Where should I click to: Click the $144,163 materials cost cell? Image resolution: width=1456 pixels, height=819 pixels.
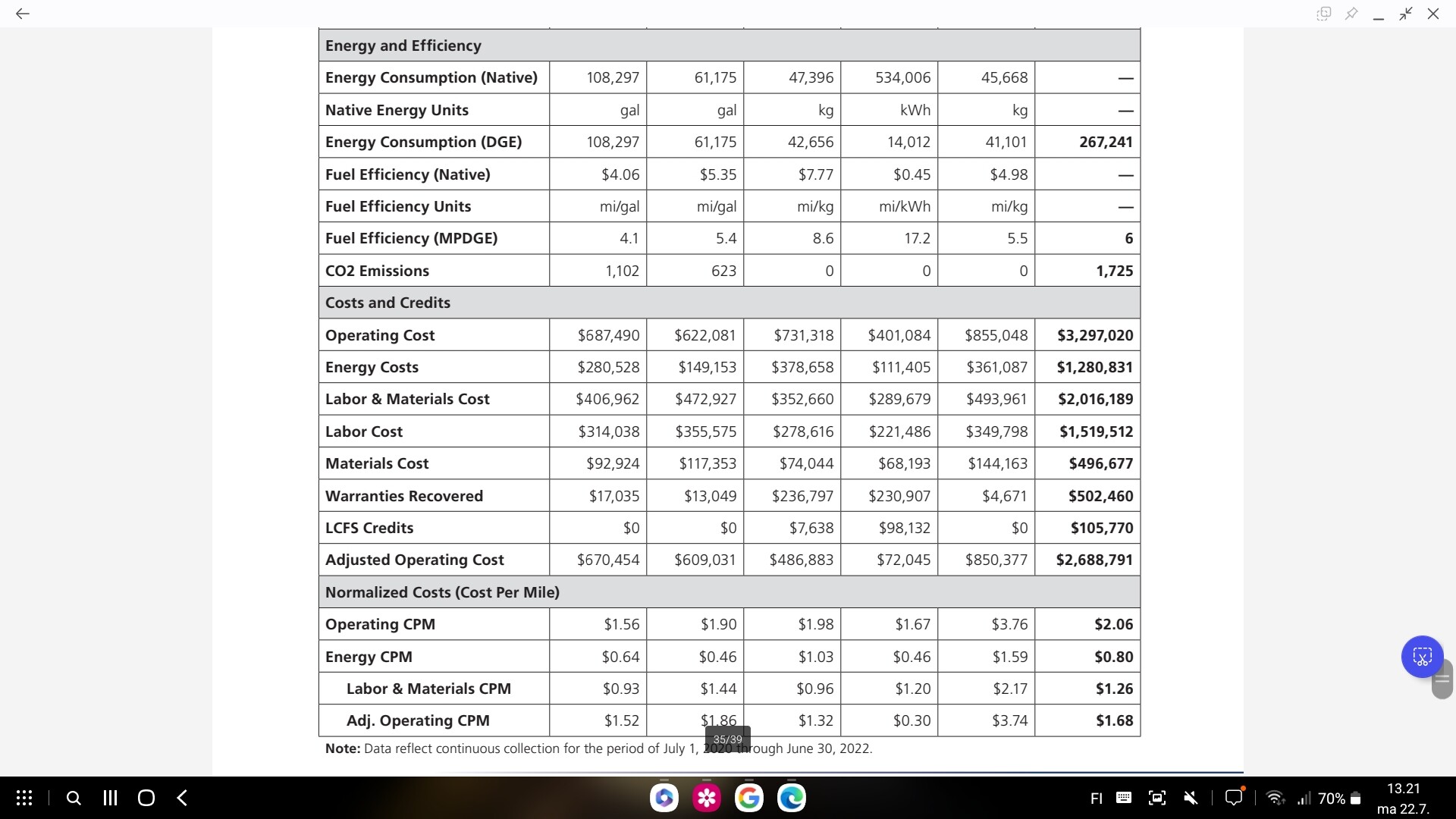coord(997,463)
